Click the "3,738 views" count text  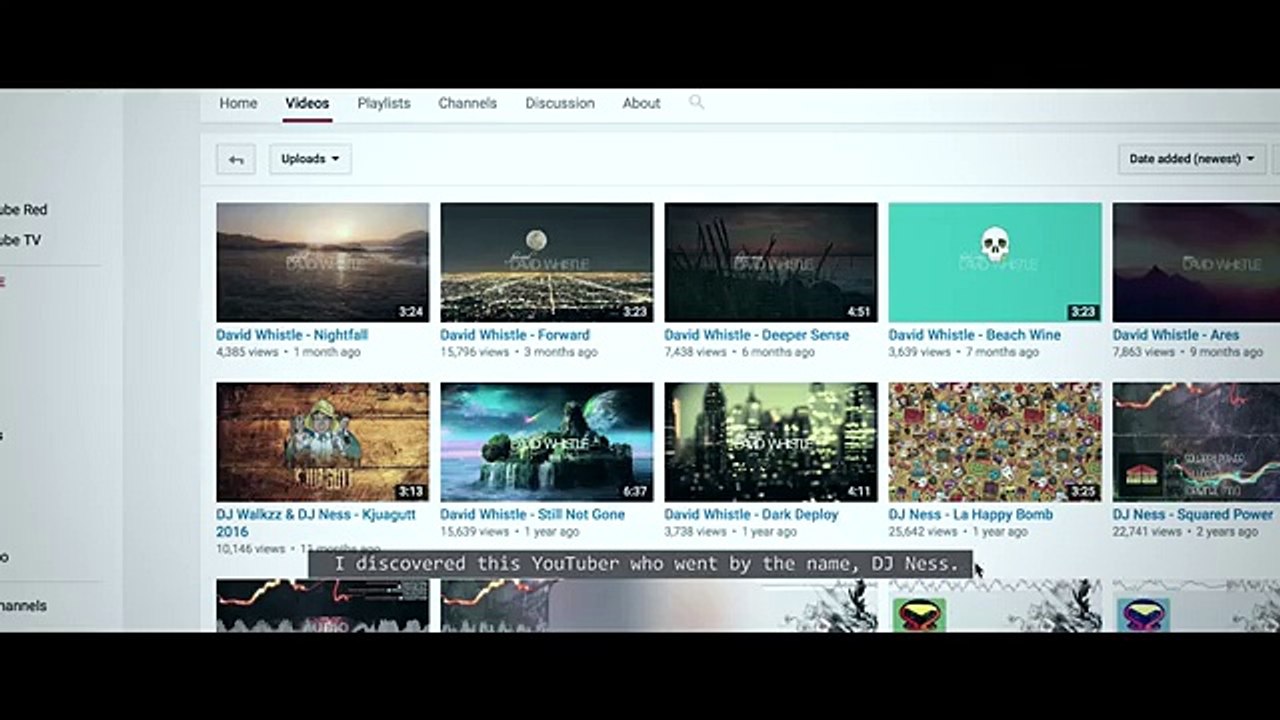[695, 532]
